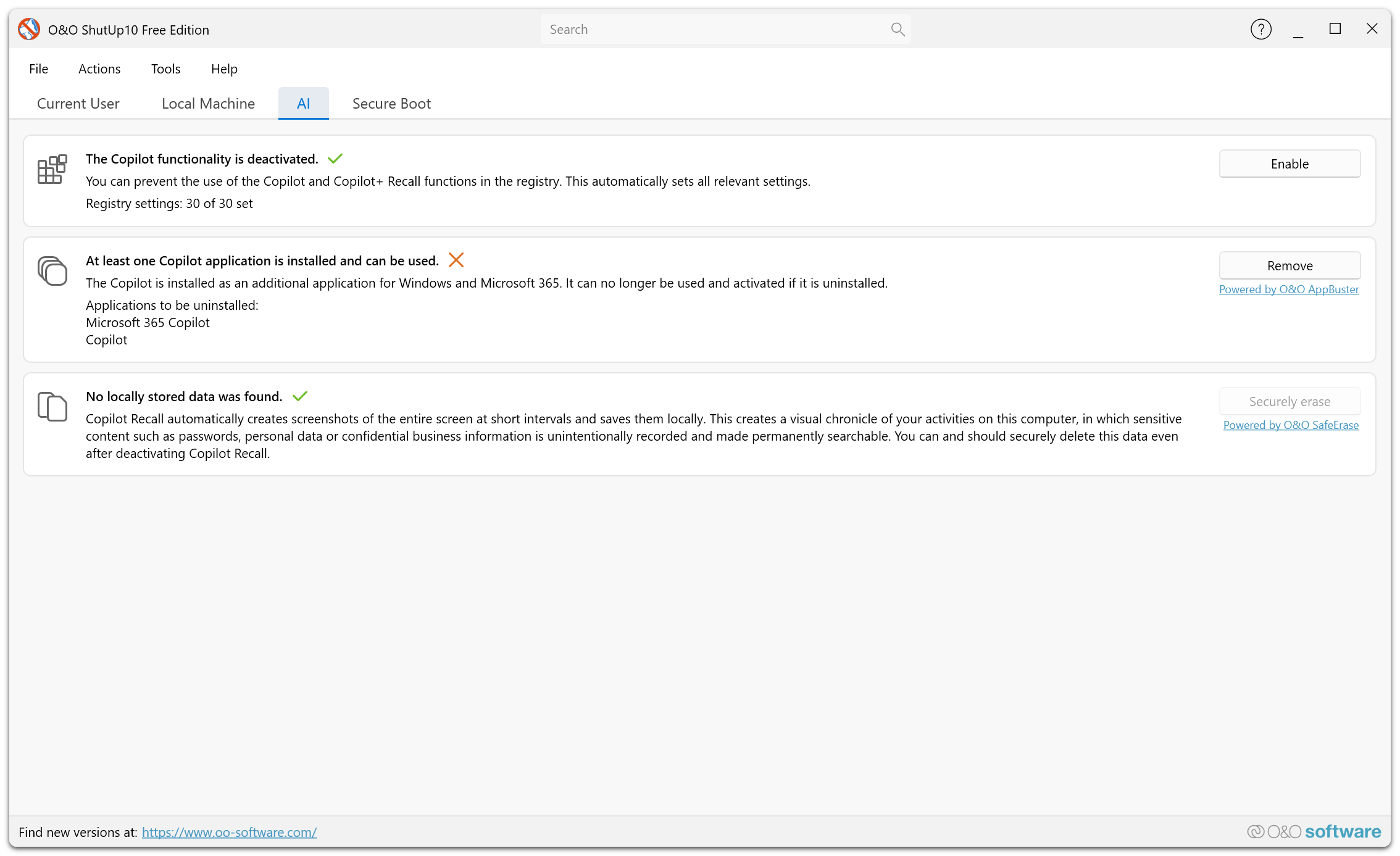This screenshot has height=856, width=1400.
Task: Click heading 'No locally stored data was found.'
Action: (x=184, y=396)
